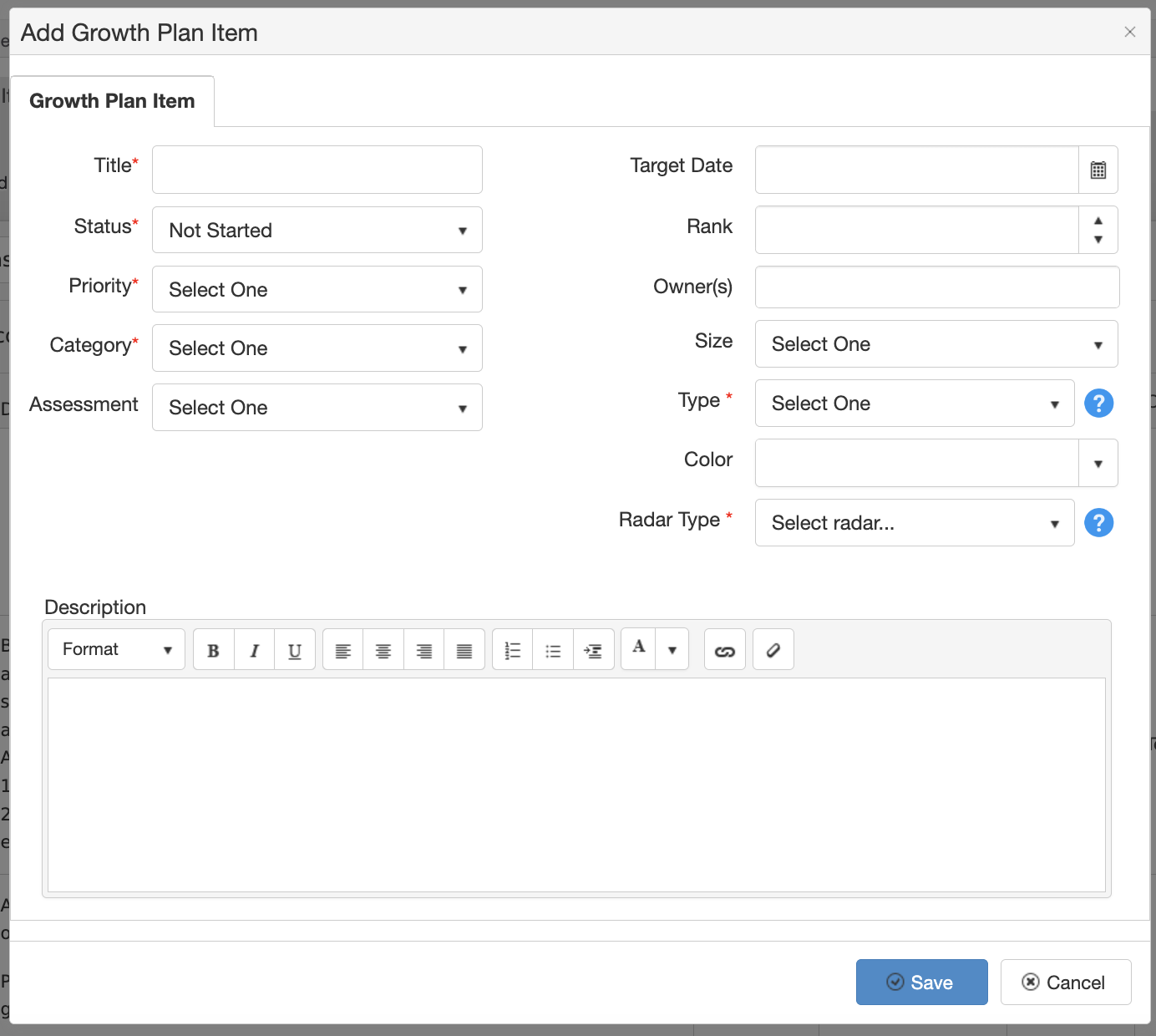Open the Target Date calendar picker
Viewport: 1156px width, 1036px height.
1098,170
